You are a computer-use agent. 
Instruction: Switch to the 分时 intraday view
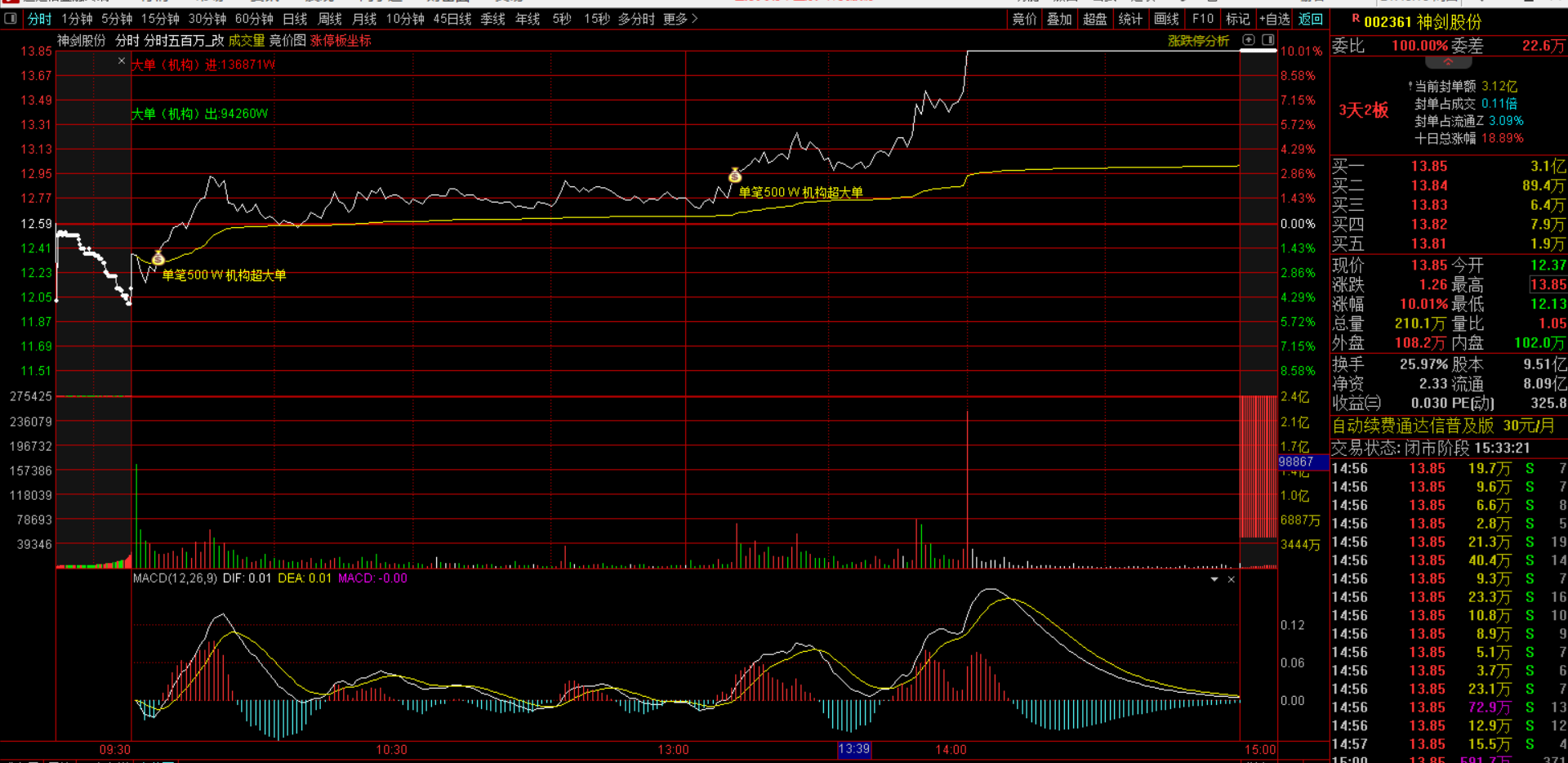point(39,19)
